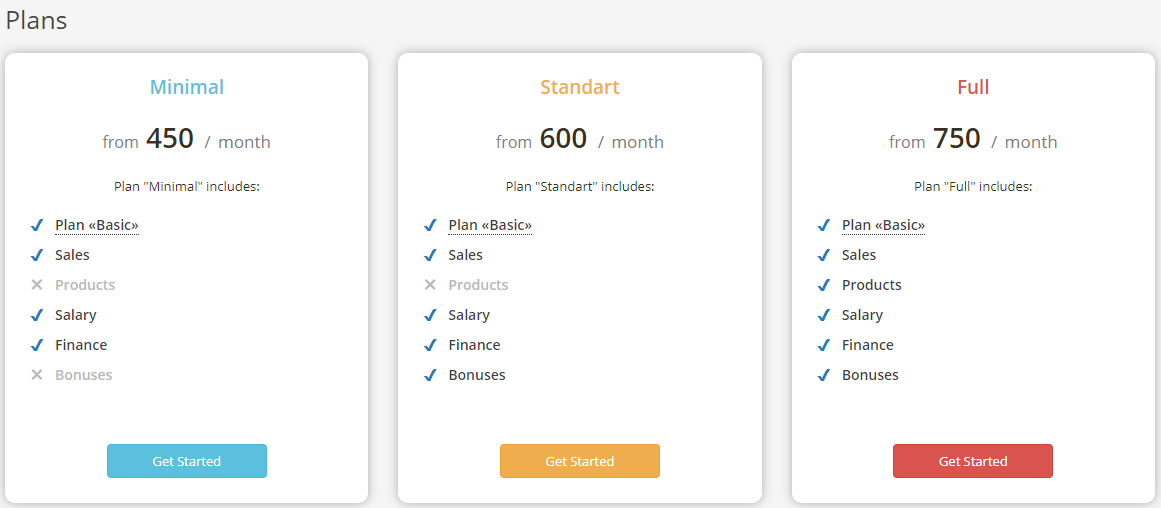Click the checkmark next to Finance in Full plan

click(x=823, y=345)
